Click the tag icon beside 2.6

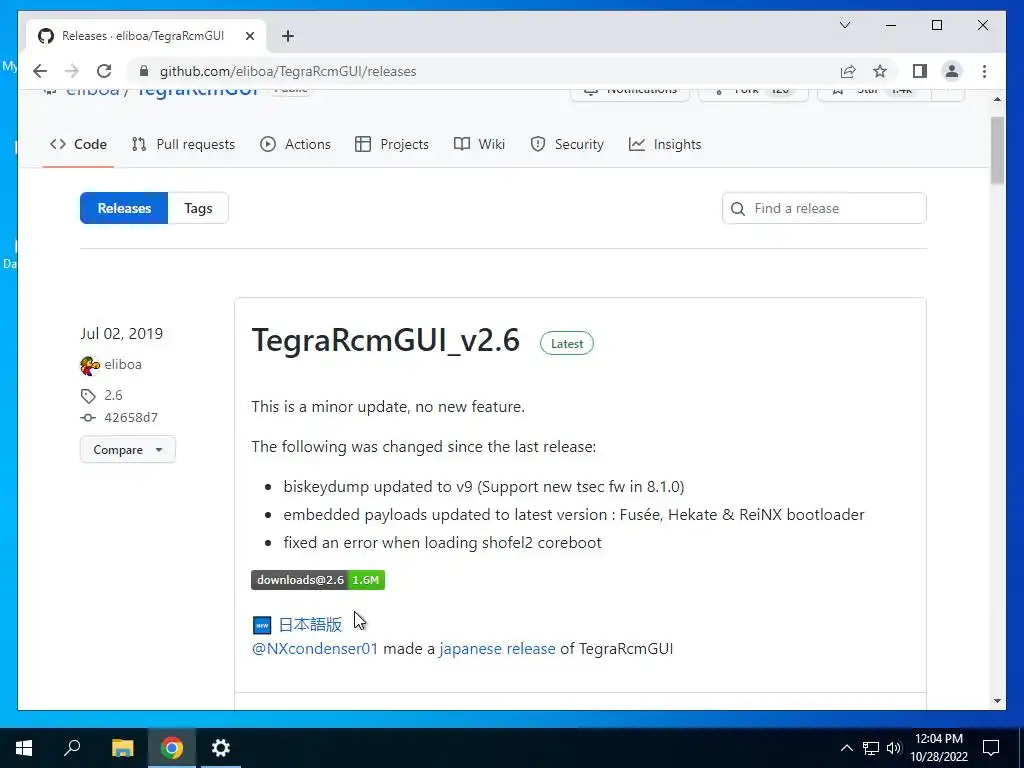click(88, 396)
